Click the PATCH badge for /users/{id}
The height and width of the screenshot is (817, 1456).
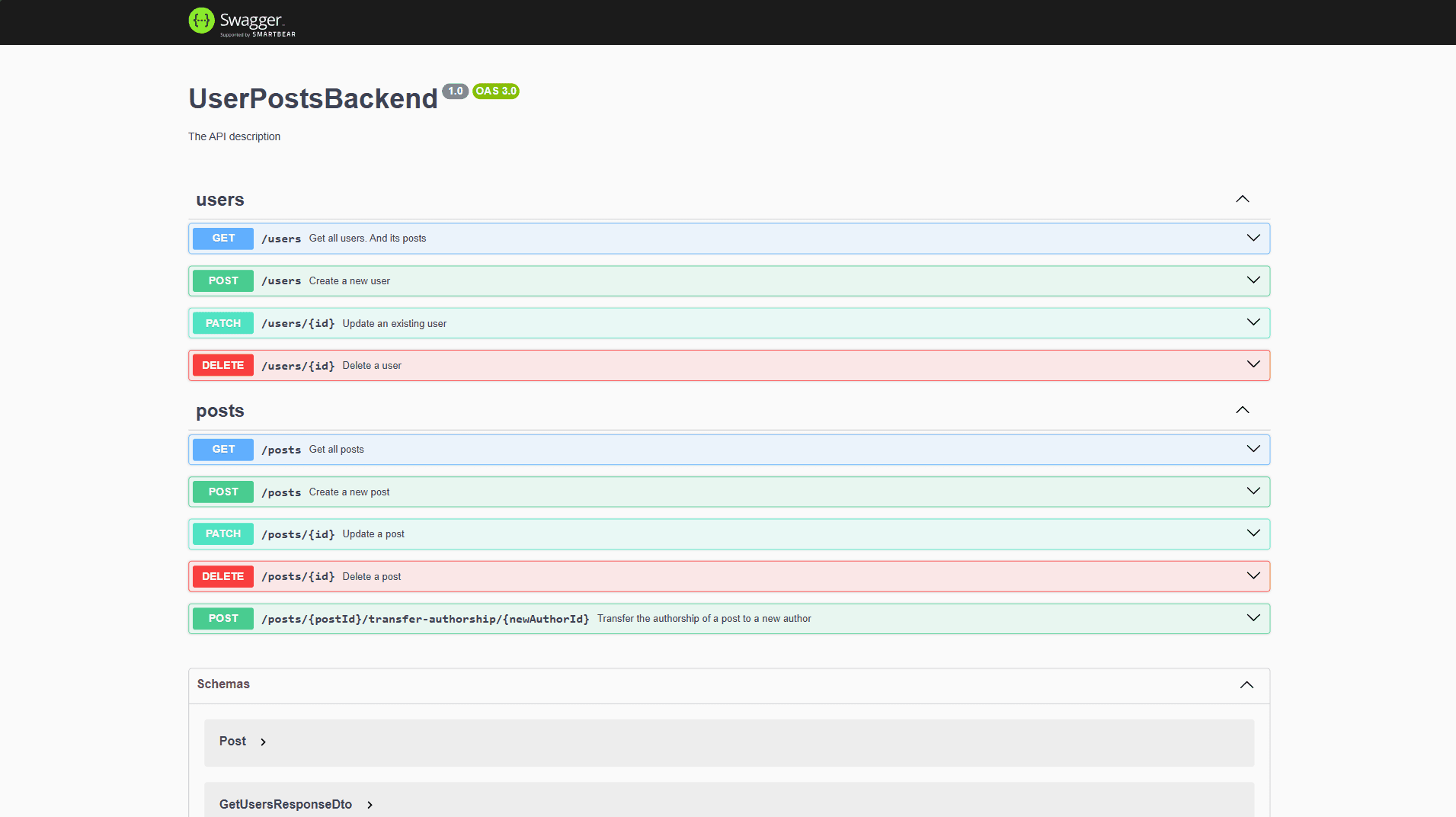pyautogui.click(x=222, y=322)
